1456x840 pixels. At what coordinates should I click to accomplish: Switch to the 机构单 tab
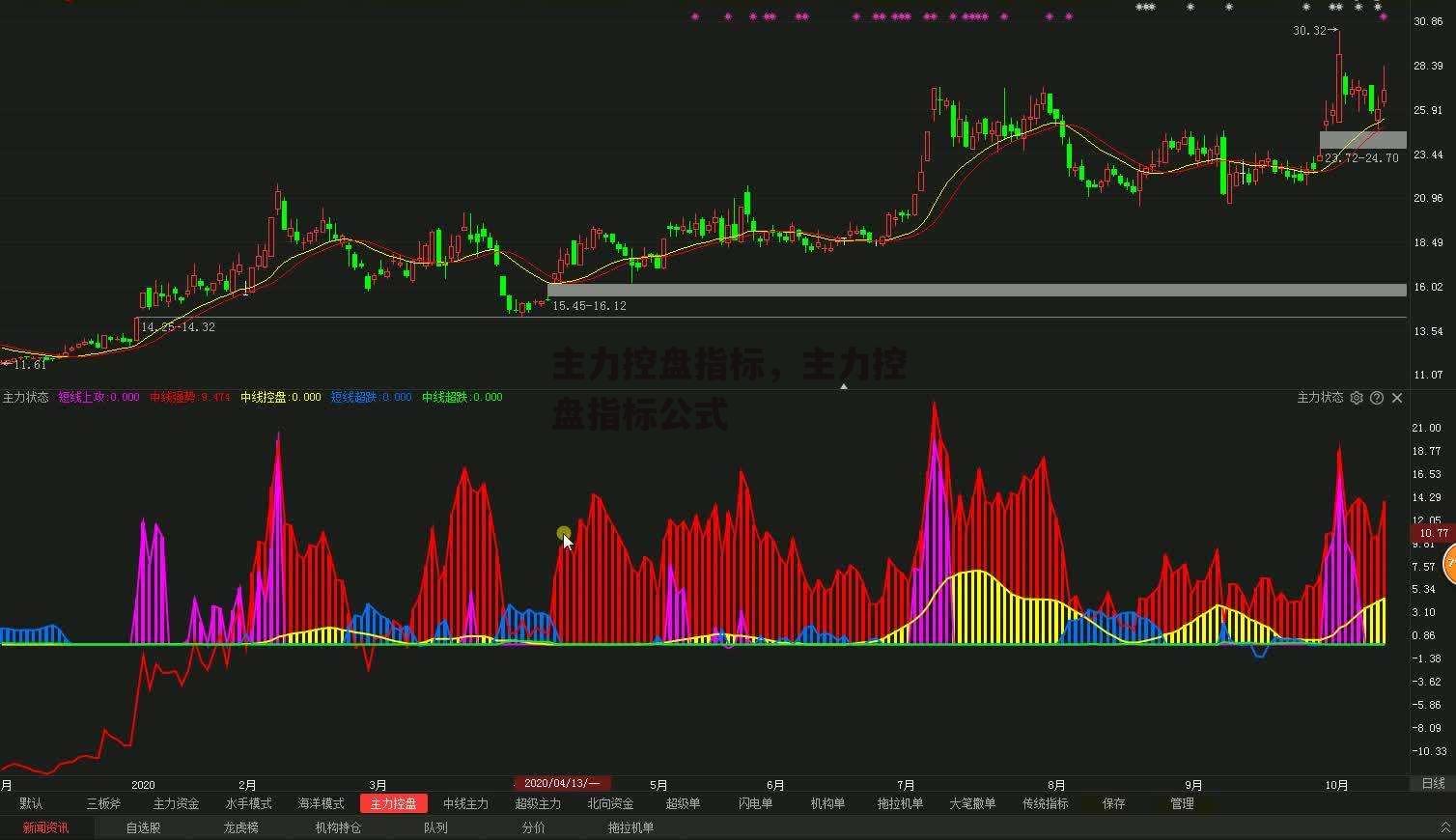tap(828, 803)
